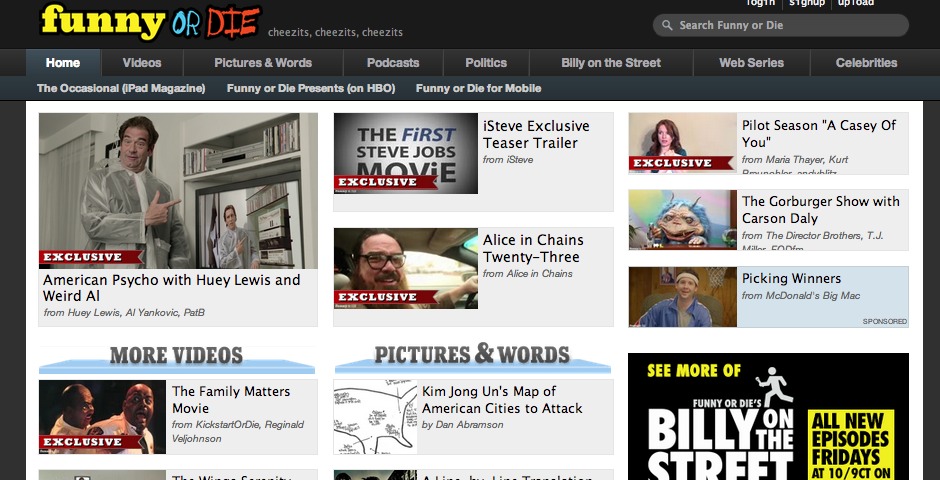Open the Alice in Chains video thumbnail
Screen dimensions: 940x480
[406, 268]
